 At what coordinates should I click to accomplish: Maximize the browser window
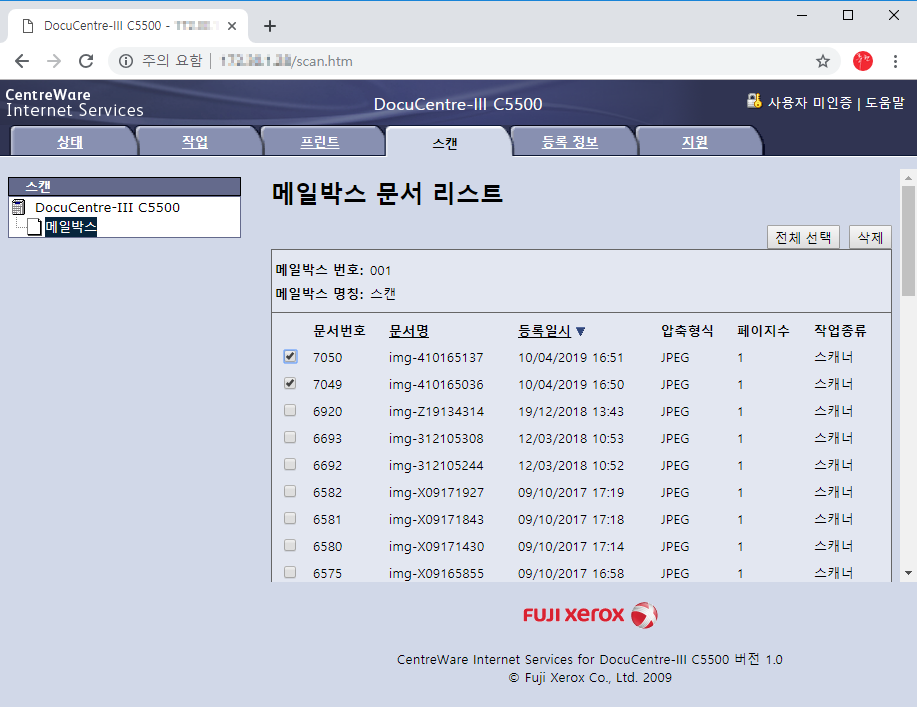pos(848,15)
